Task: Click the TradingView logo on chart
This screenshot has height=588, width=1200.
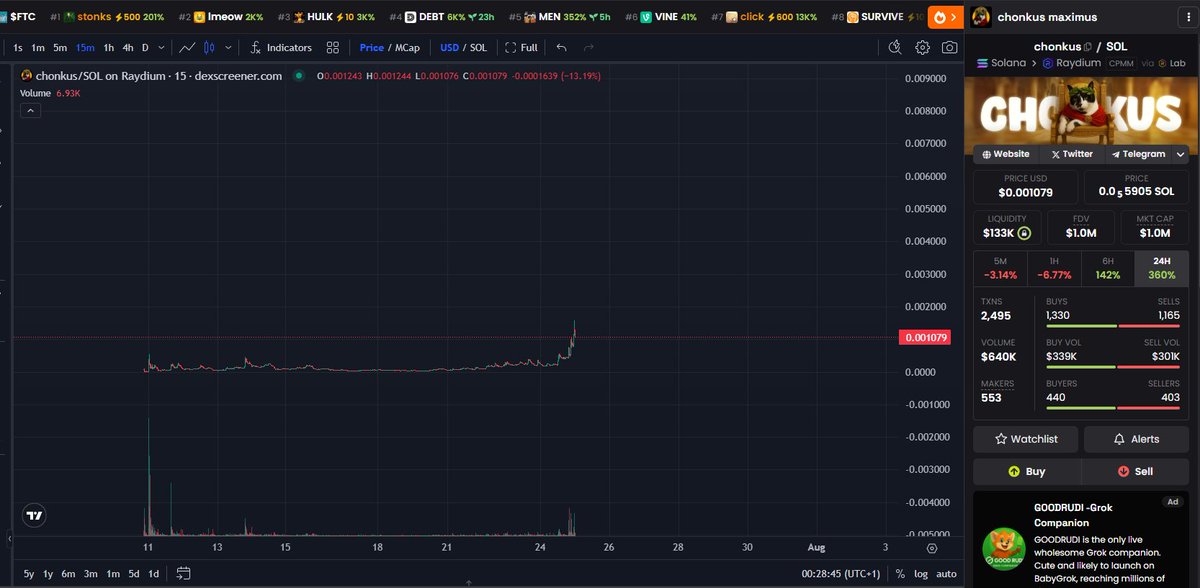Action: 34,516
